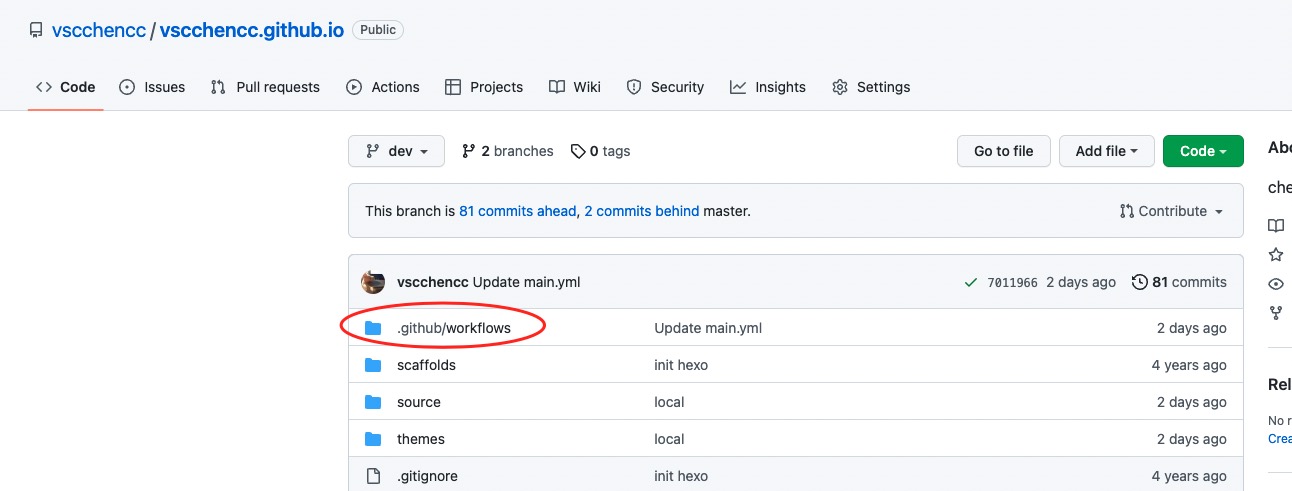Open the Insights tab
The height and width of the screenshot is (491, 1292).
768,87
